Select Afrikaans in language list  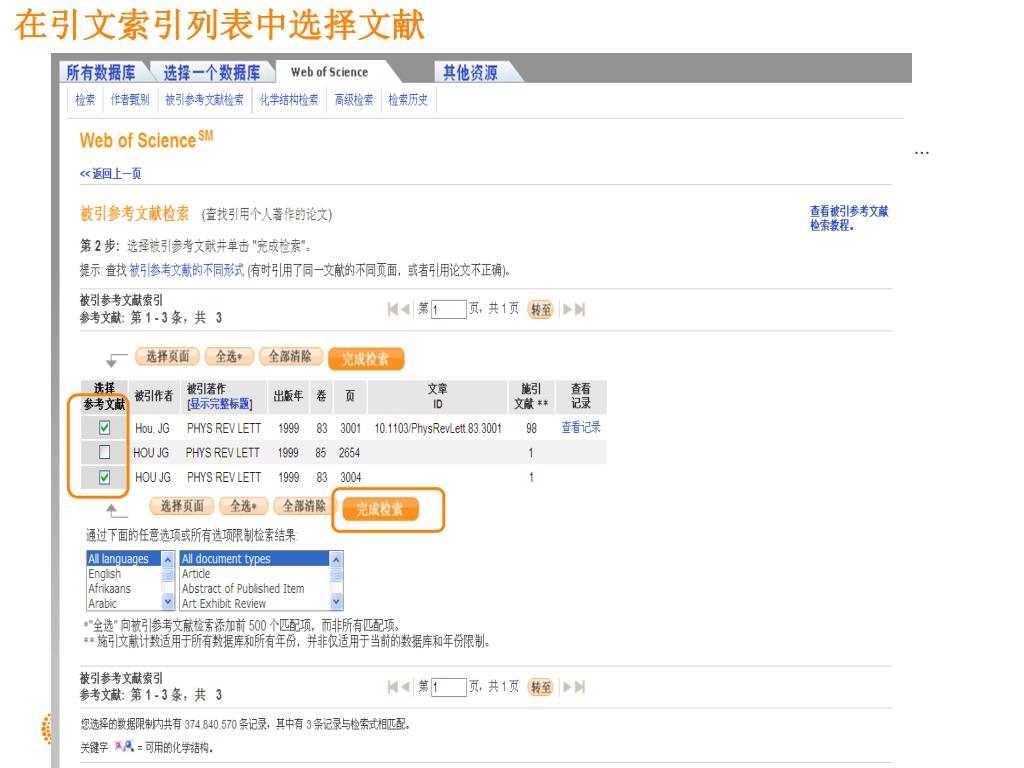coord(124,588)
